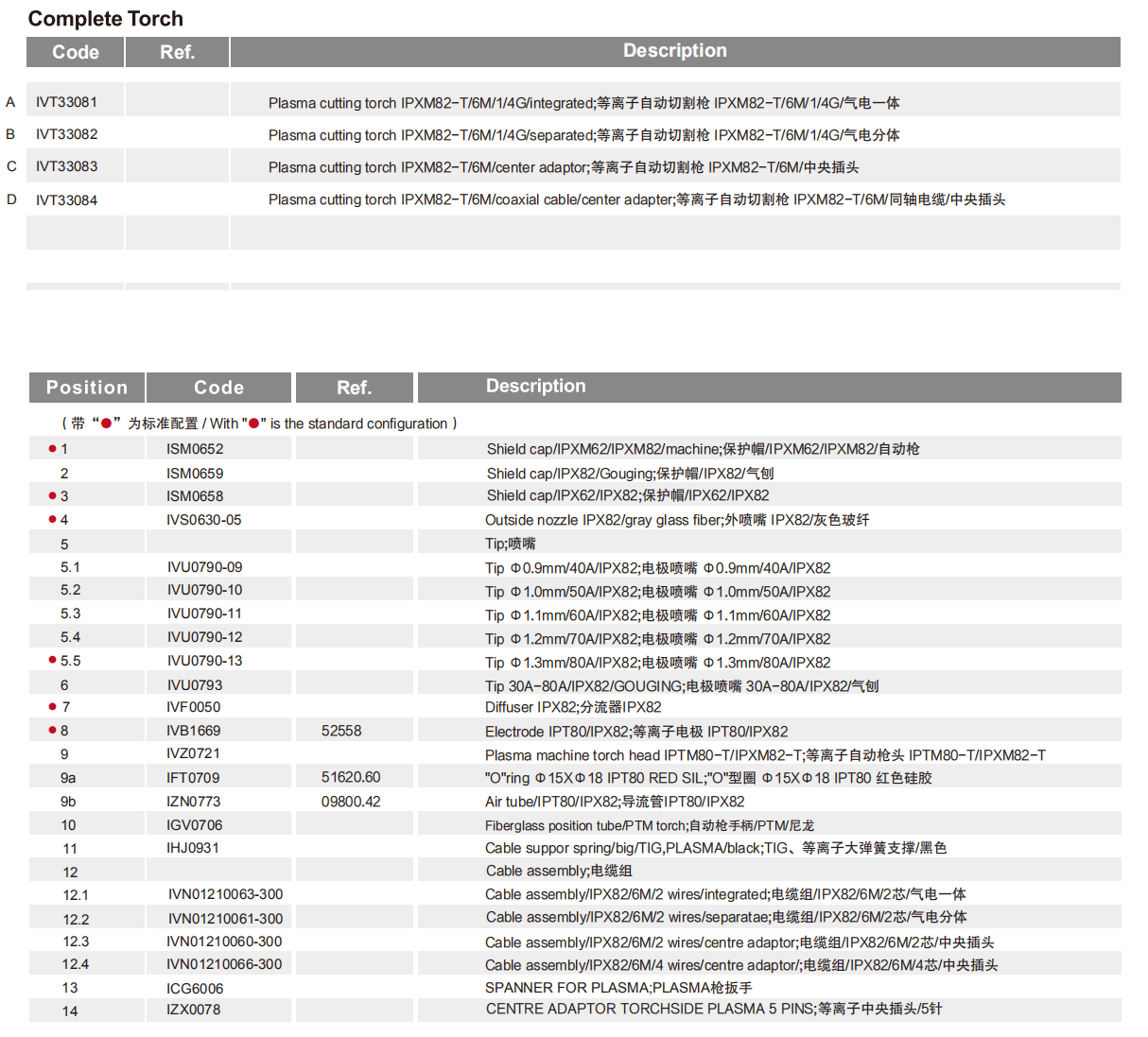Select the IPXM82-T/6M/center adaptor torch description
This screenshot has width=1148, height=1037.
[564, 167]
